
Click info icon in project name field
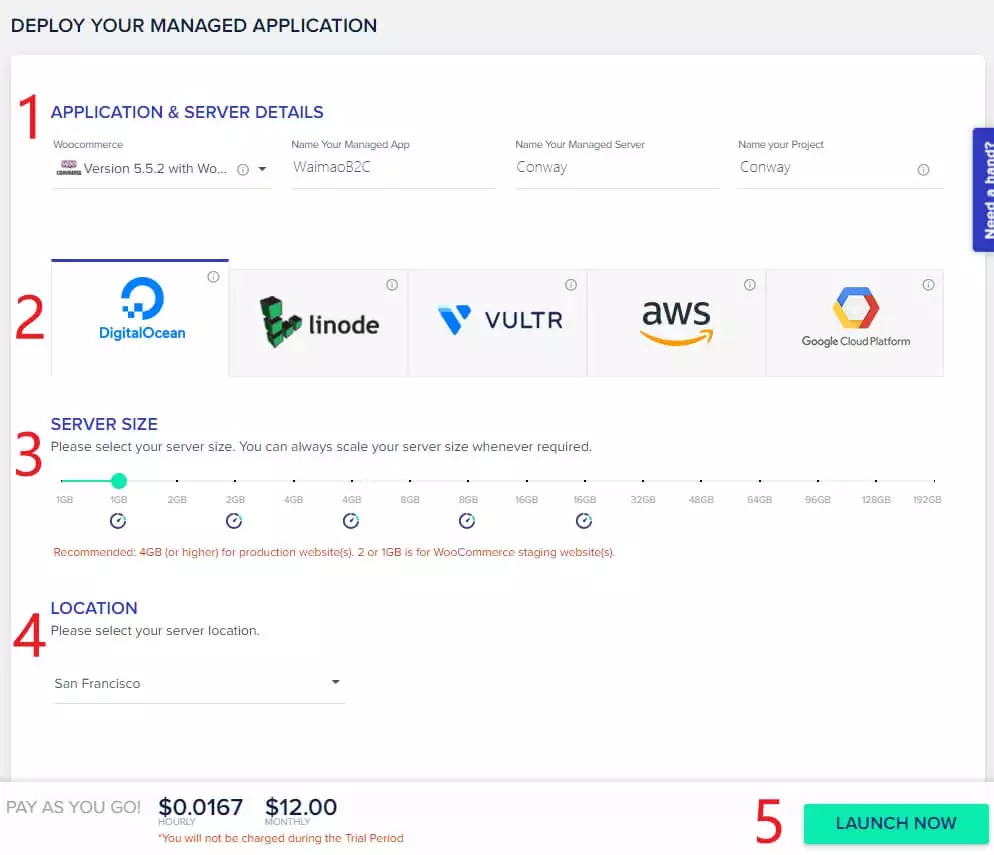923,170
